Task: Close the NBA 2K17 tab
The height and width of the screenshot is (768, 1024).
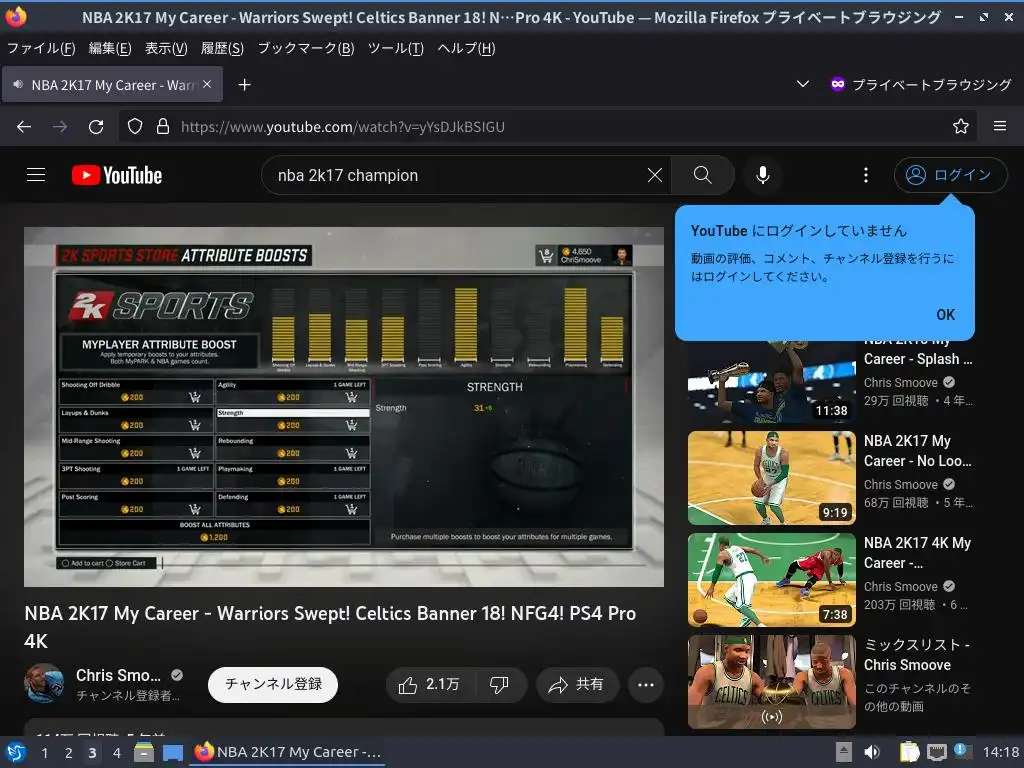Action: tap(207, 84)
